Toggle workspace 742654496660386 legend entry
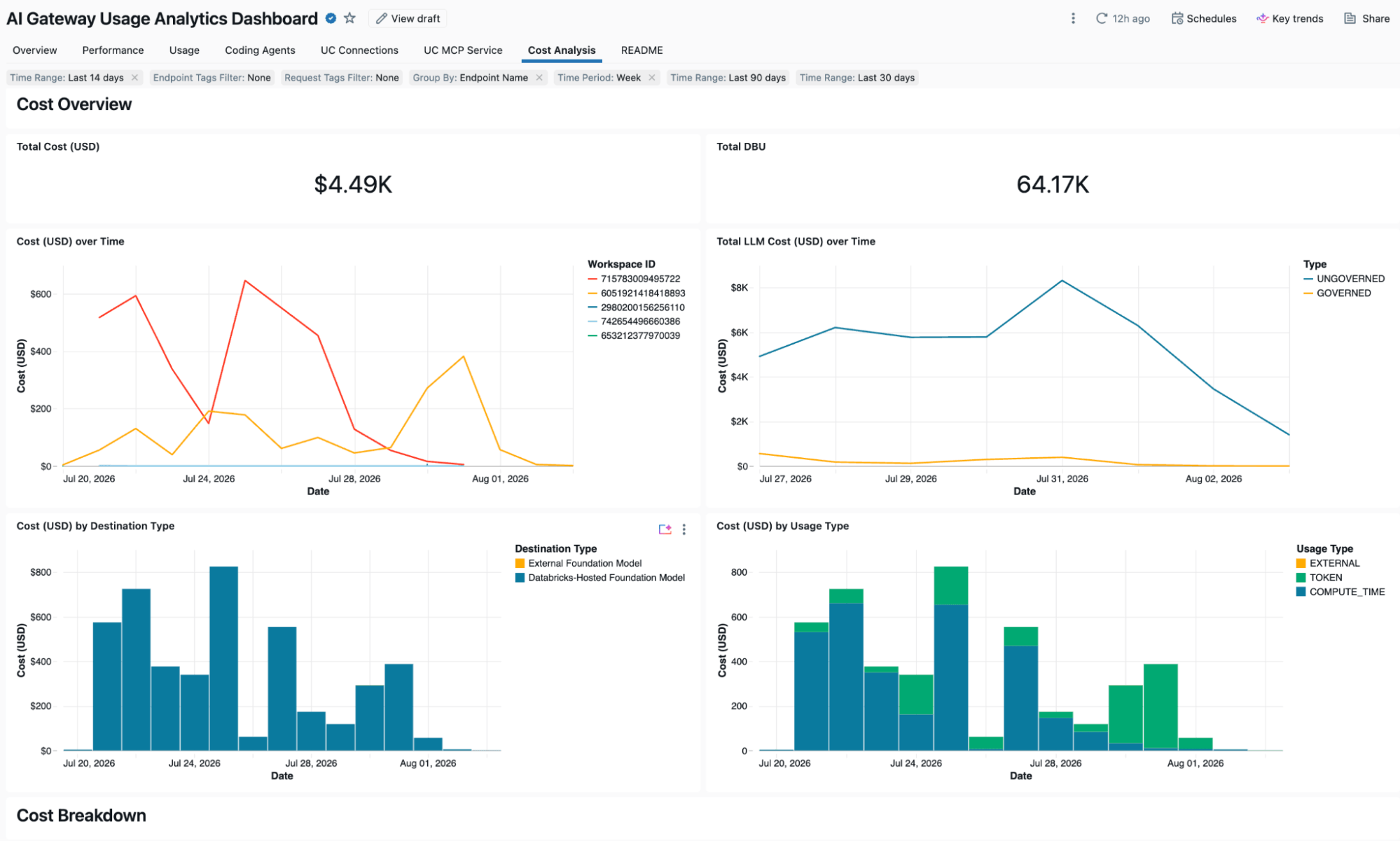The height and width of the screenshot is (841, 1400). coord(634,321)
